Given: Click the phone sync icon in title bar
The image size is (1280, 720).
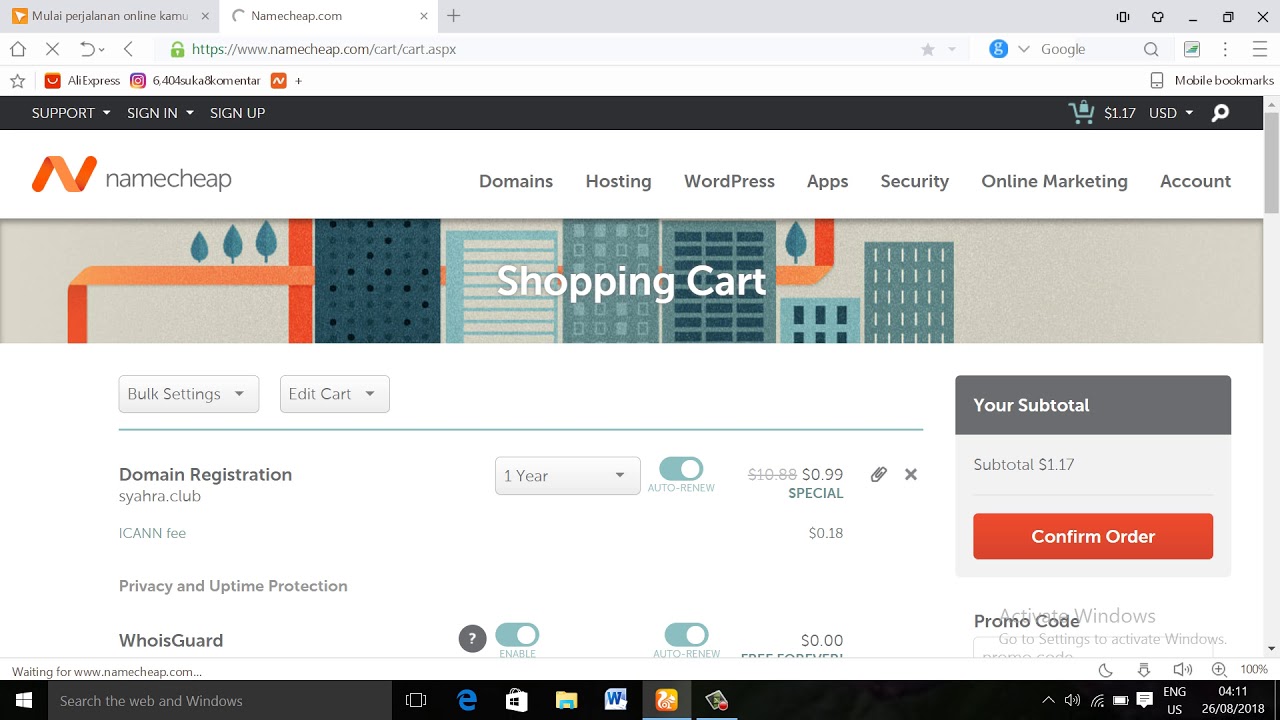Looking at the screenshot, I should point(1123,16).
